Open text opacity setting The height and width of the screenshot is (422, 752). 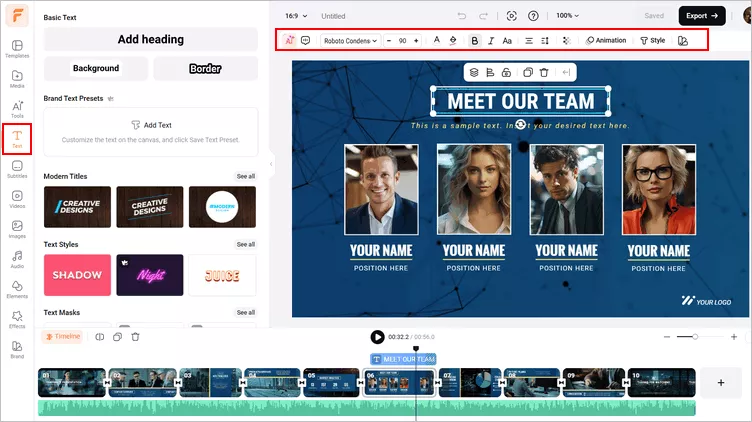[566, 41]
